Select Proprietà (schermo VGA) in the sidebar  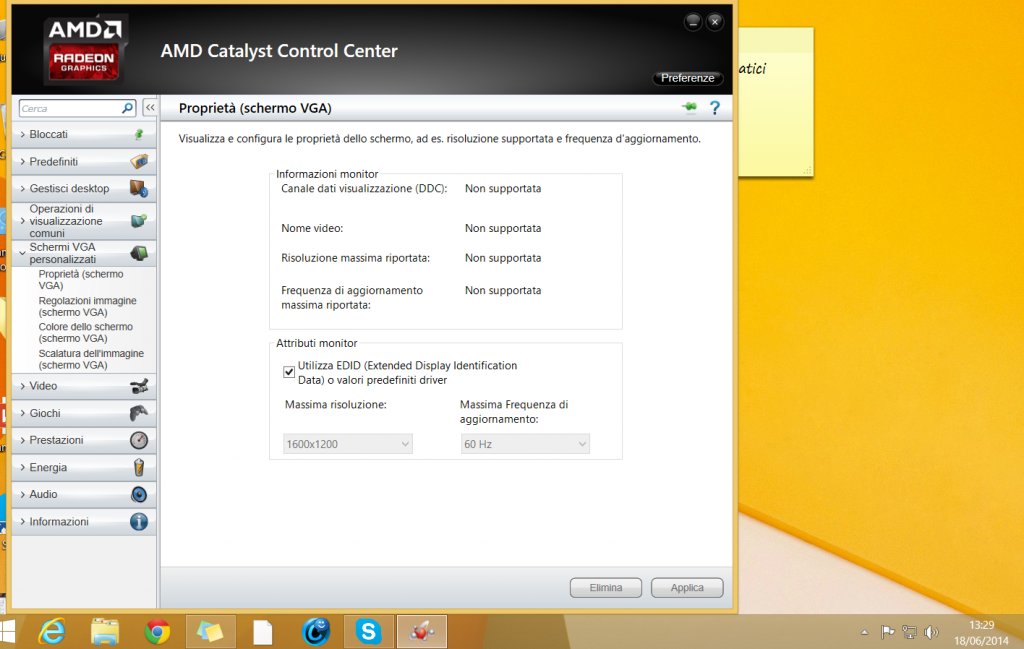81,279
